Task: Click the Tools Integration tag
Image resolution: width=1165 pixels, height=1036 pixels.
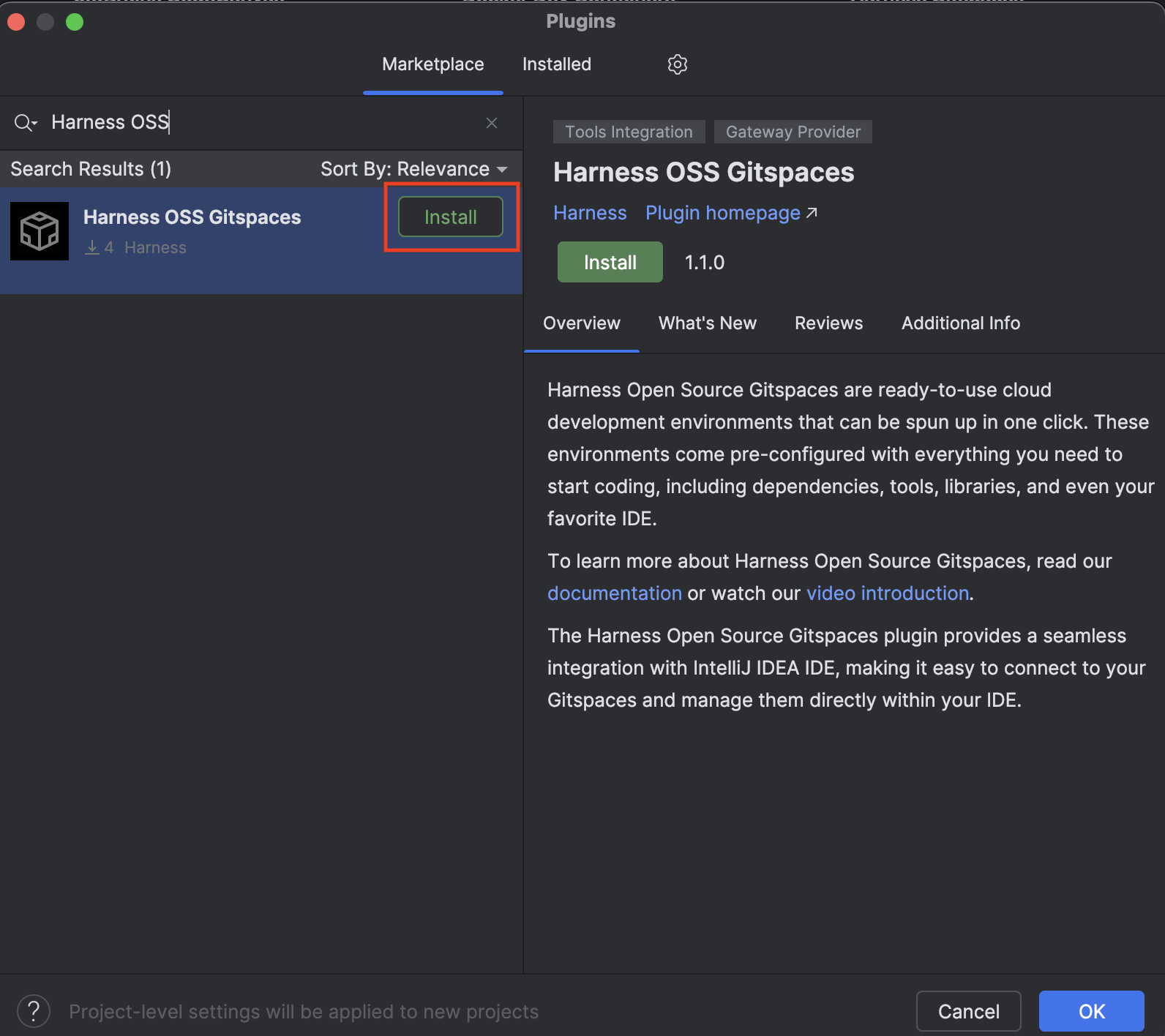Action: click(629, 132)
